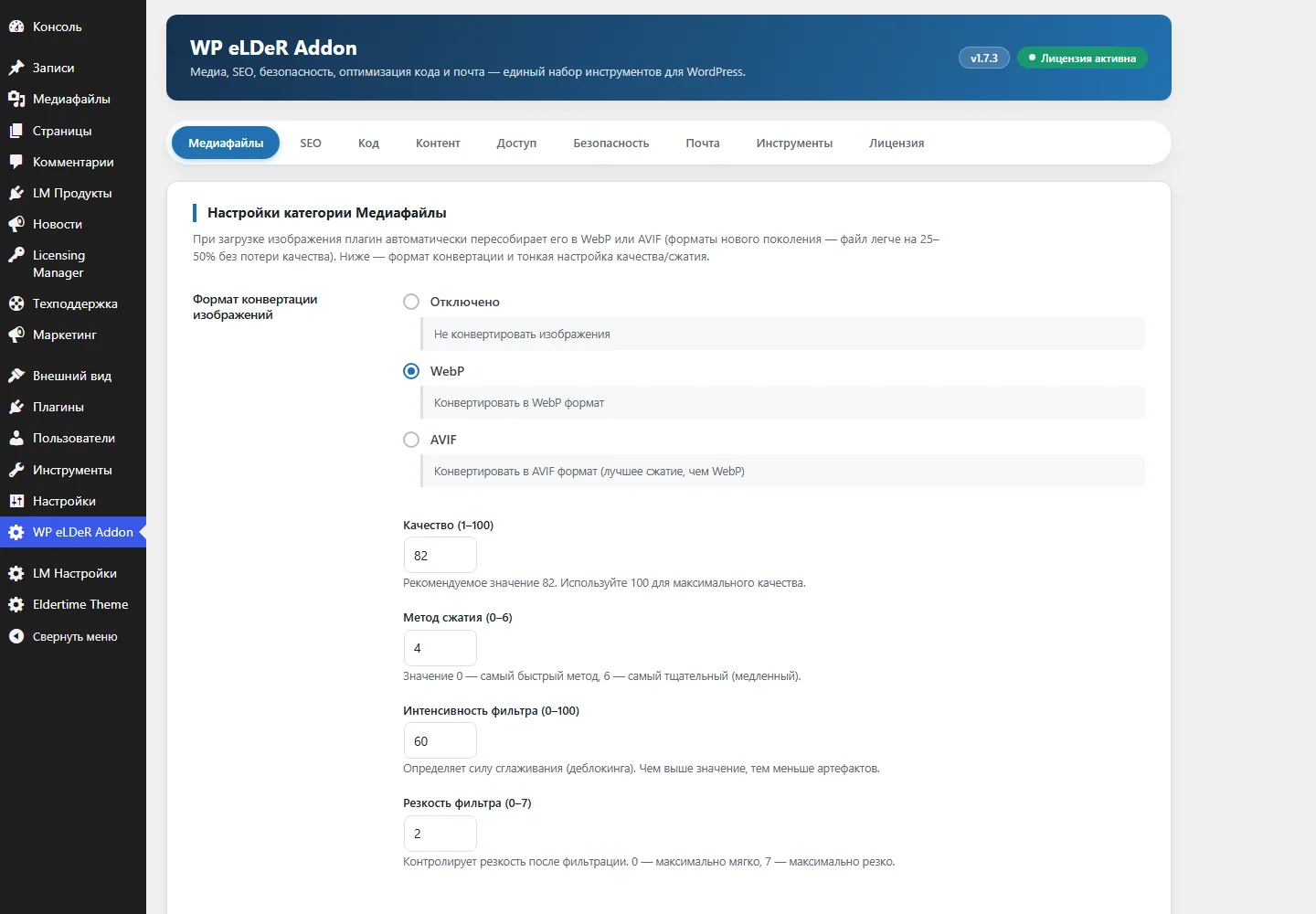
Task: Click the Техподдержка lifebuoy icon
Action: 16,303
